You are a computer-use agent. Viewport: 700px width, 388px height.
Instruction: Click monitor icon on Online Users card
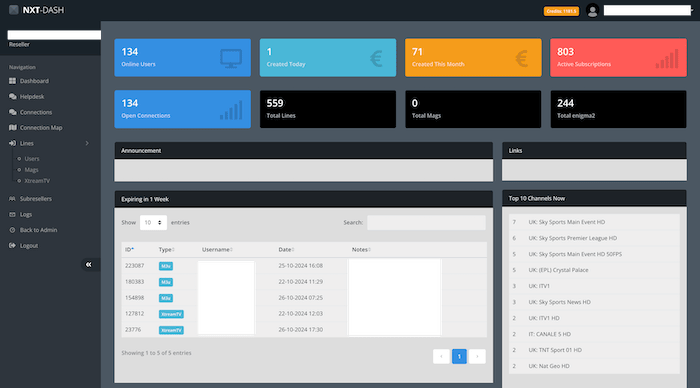coord(231,58)
